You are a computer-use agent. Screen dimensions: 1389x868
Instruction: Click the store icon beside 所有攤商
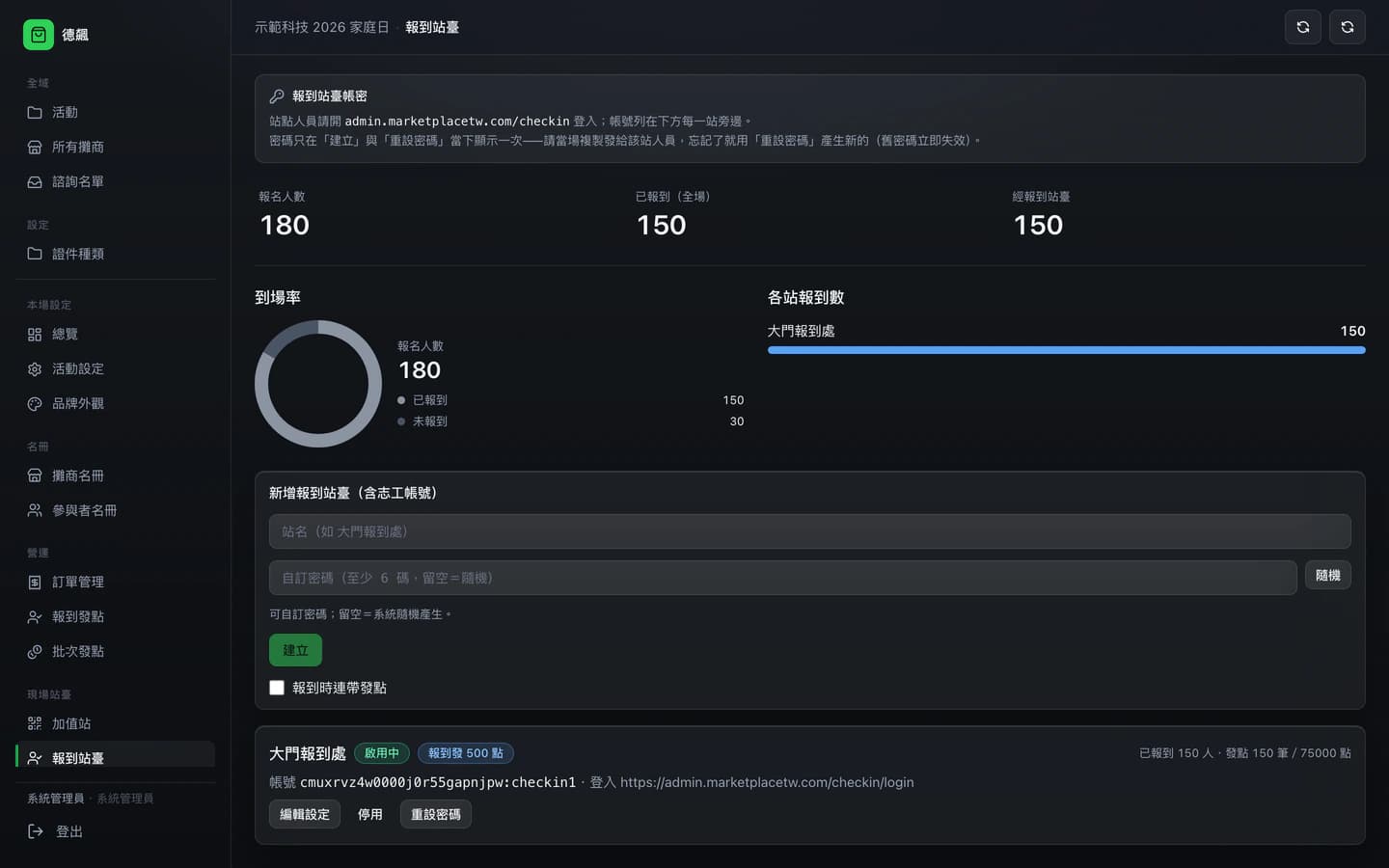point(35,147)
